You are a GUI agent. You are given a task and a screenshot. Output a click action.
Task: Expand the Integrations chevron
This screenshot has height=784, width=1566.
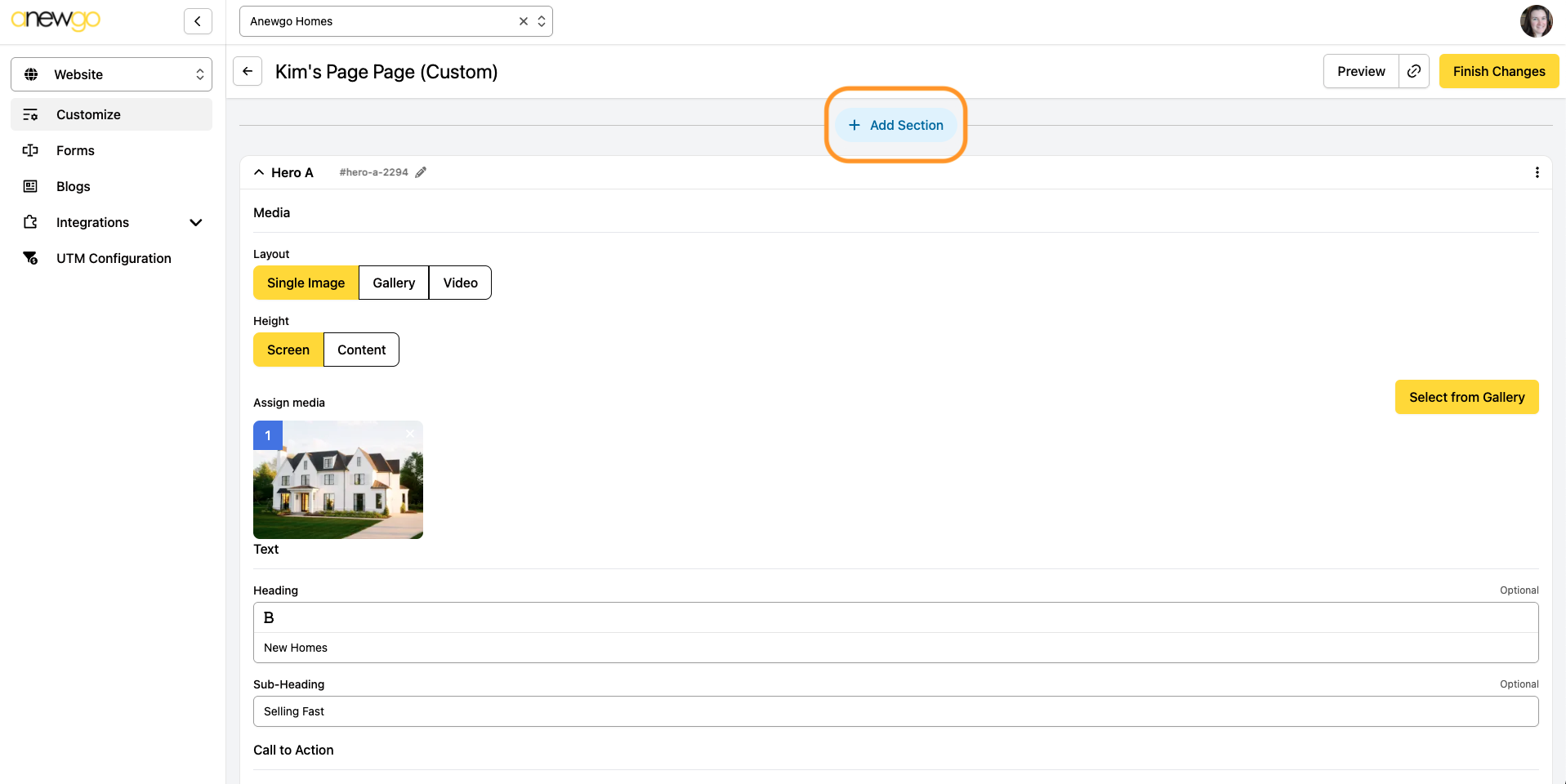[196, 222]
